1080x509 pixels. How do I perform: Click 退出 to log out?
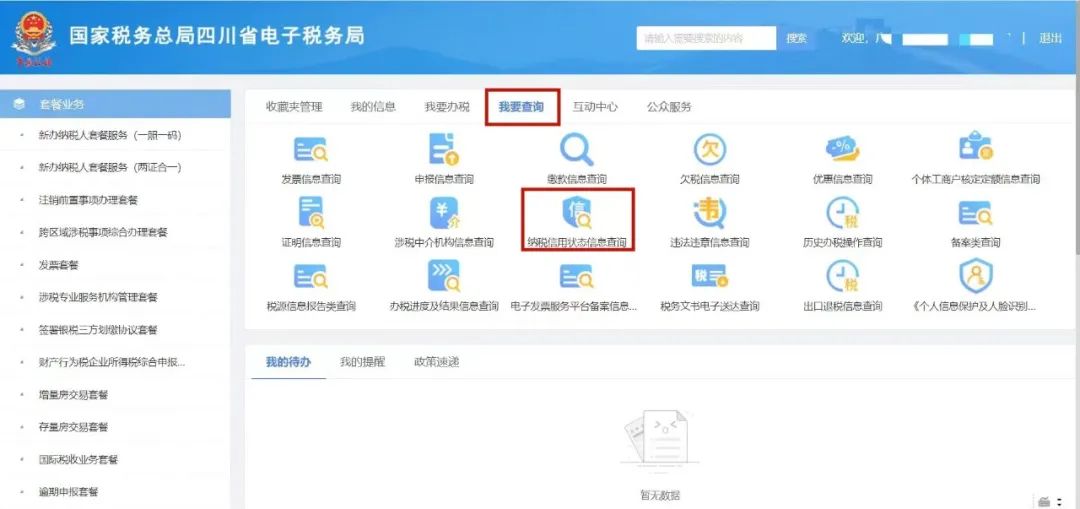(x=1050, y=39)
